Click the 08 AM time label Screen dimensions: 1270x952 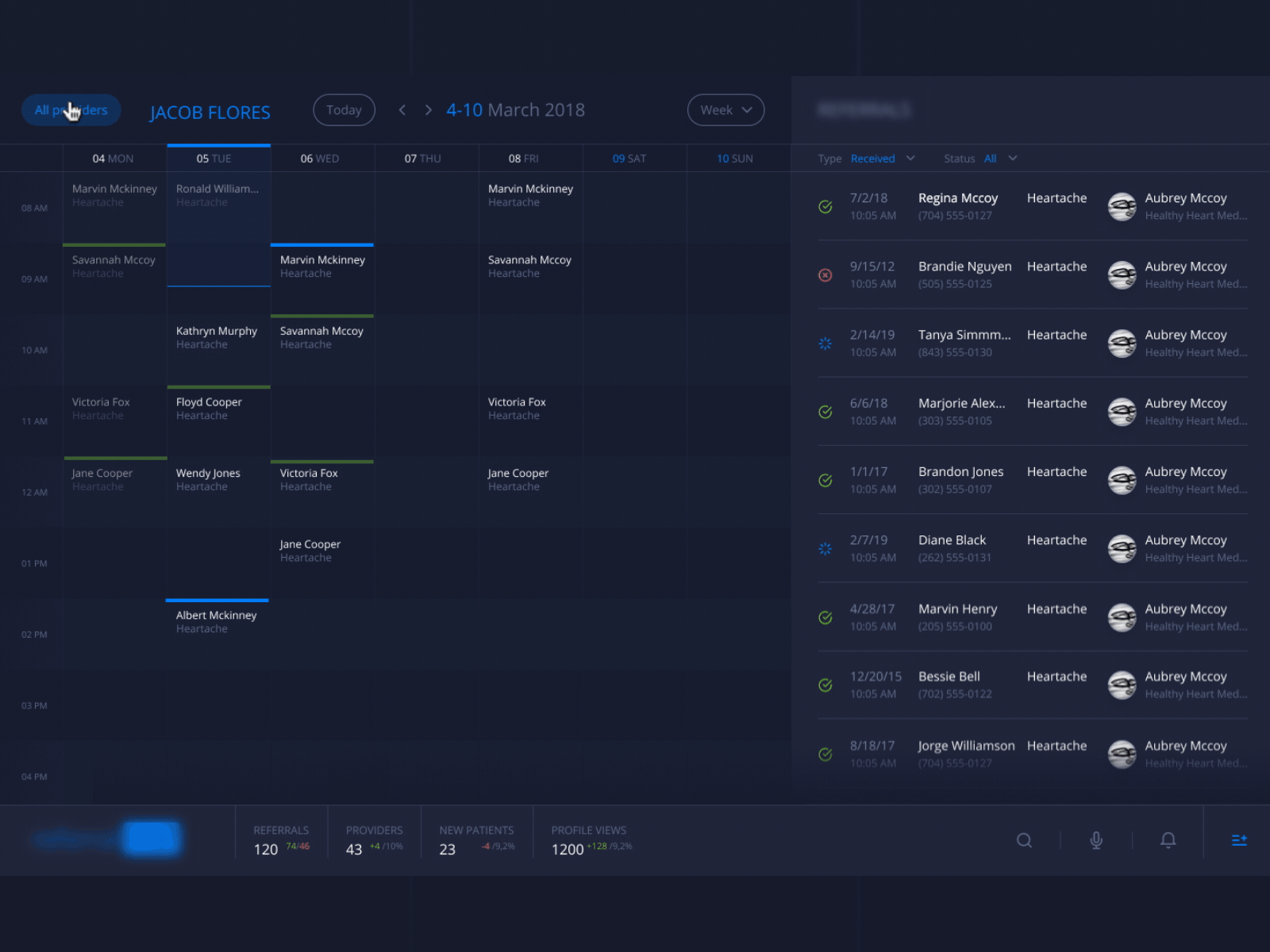point(34,208)
